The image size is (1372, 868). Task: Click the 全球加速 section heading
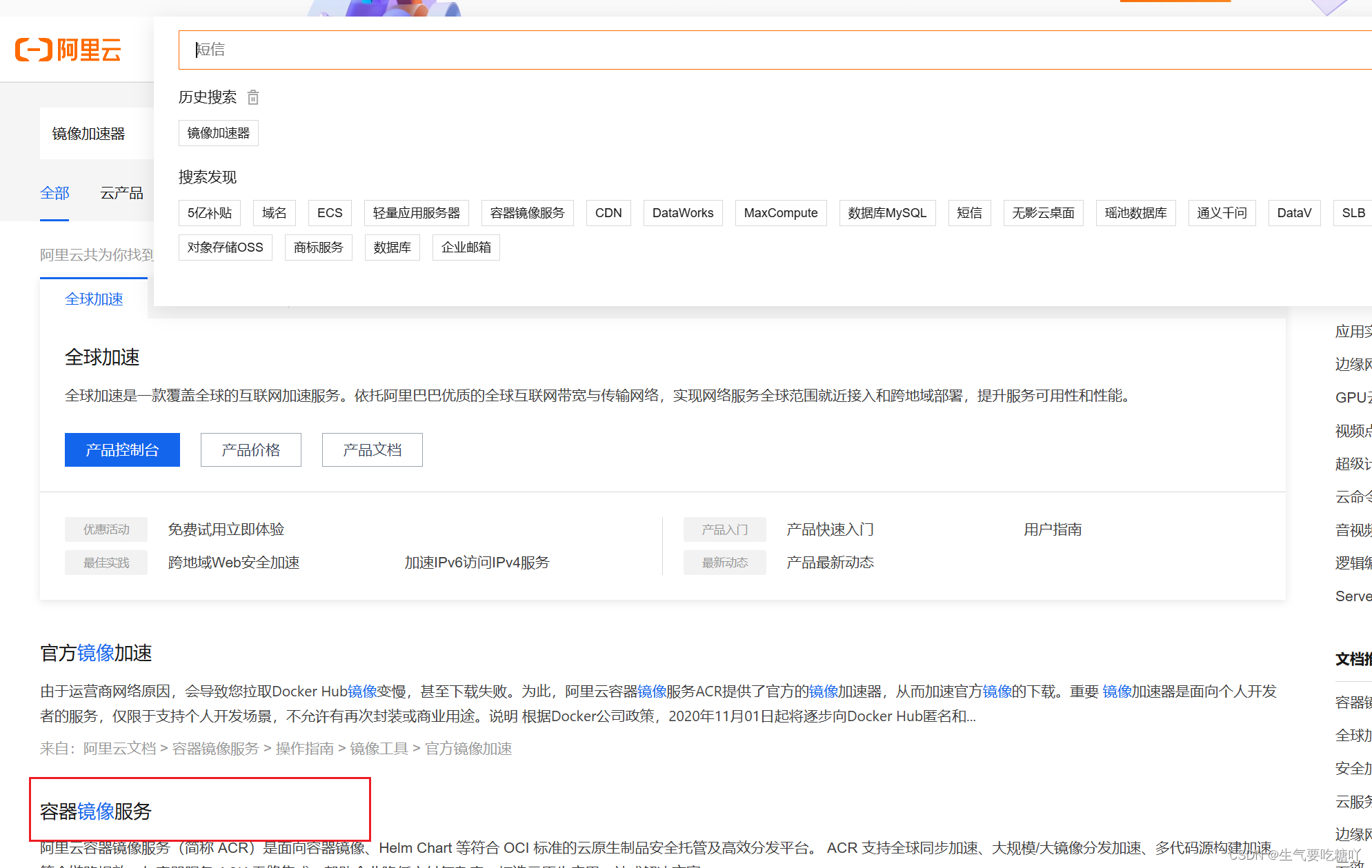click(x=102, y=357)
